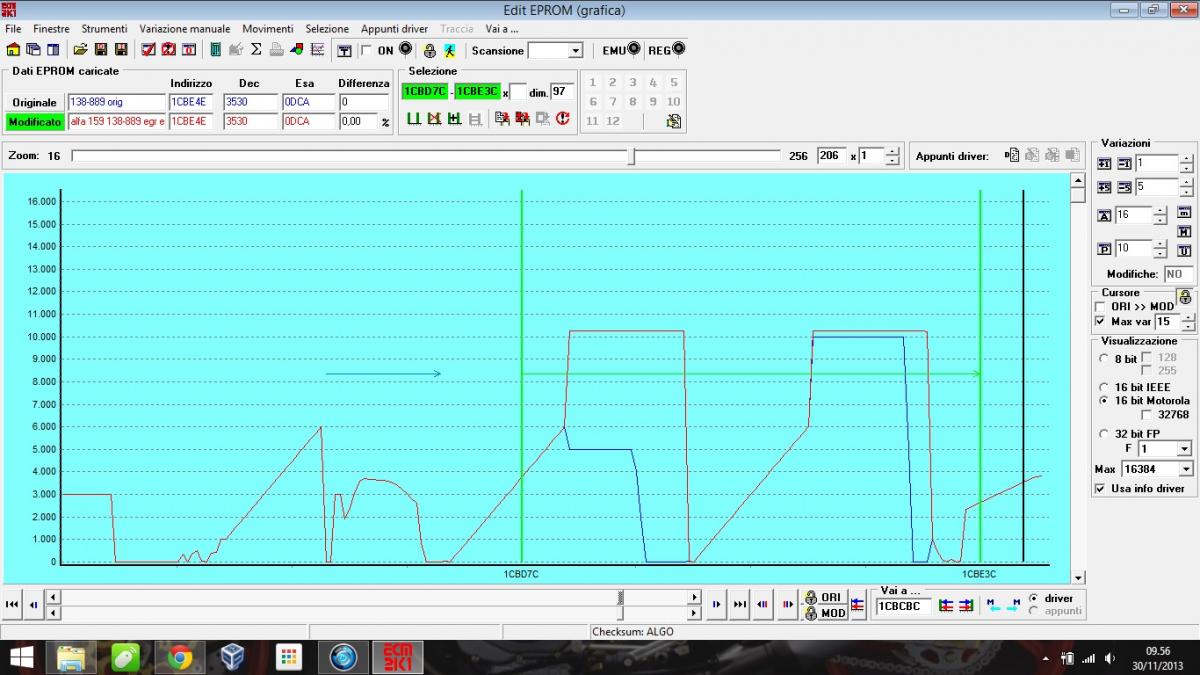Open ECM 2001 from the taskbar
The image size is (1200, 675).
pos(398,657)
